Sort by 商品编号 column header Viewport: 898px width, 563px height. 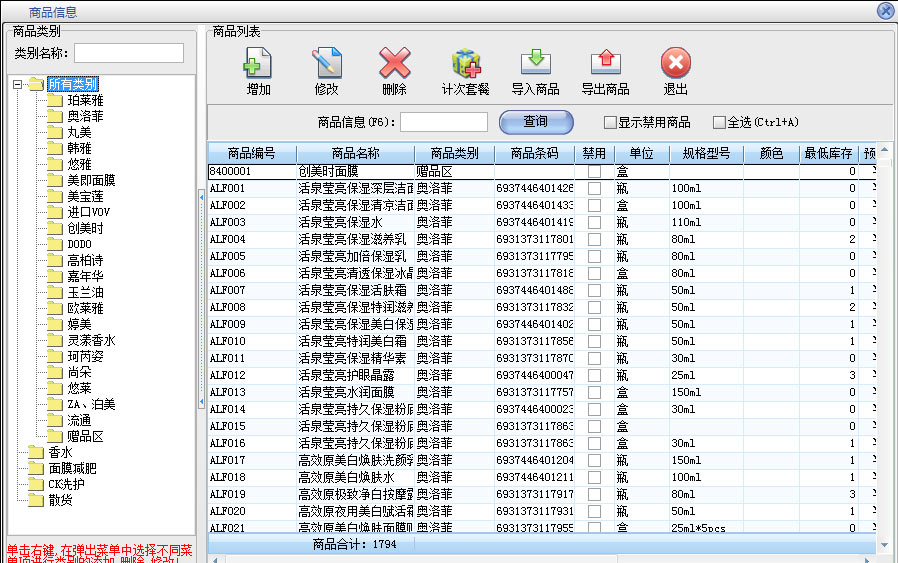[250, 154]
